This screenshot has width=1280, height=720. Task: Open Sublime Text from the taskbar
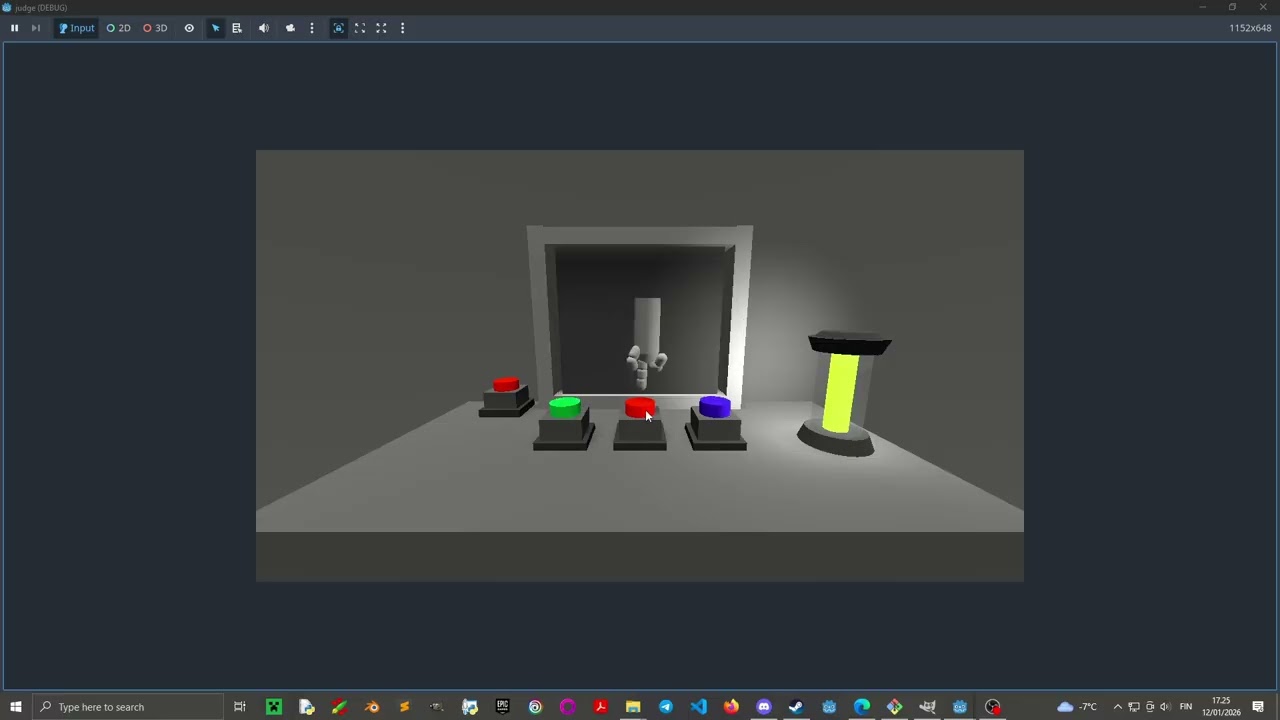click(x=404, y=707)
